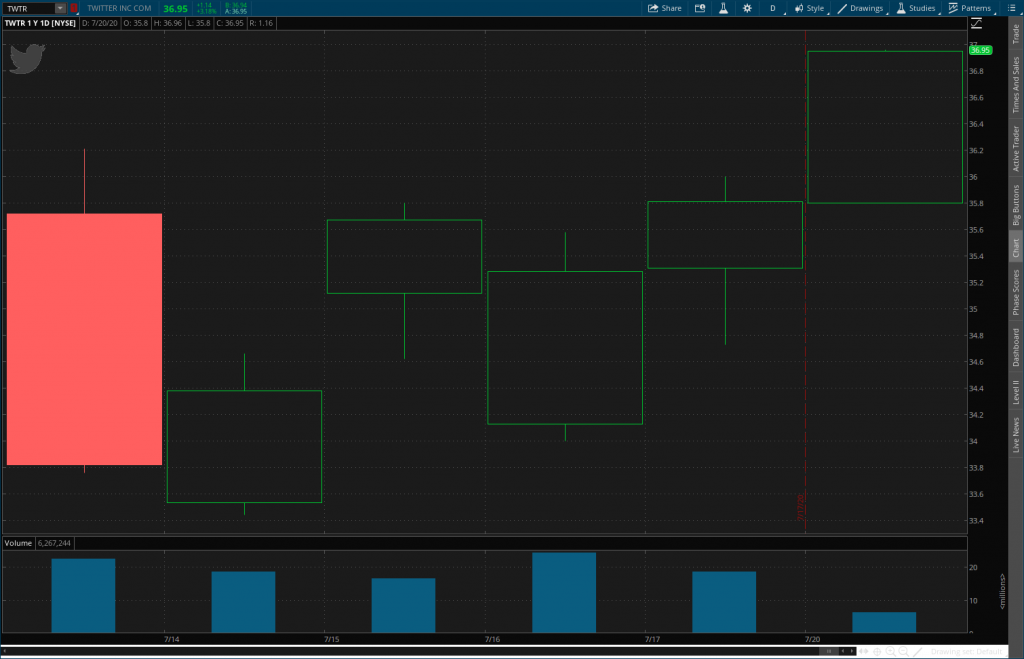This screenshot has height=659, width=1024.
Task: Open chart settings gear icon
Action: [x=747, y=8]
